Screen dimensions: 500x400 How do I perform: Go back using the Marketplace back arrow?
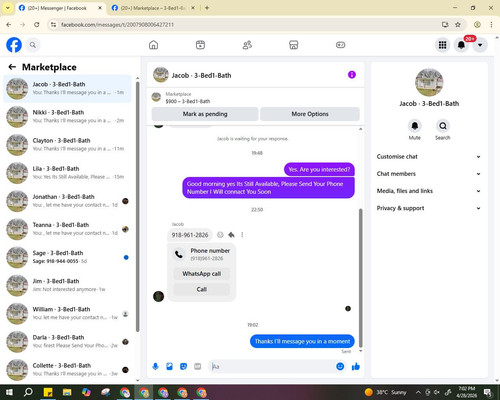pyautogui.click(x=12, y=67)
